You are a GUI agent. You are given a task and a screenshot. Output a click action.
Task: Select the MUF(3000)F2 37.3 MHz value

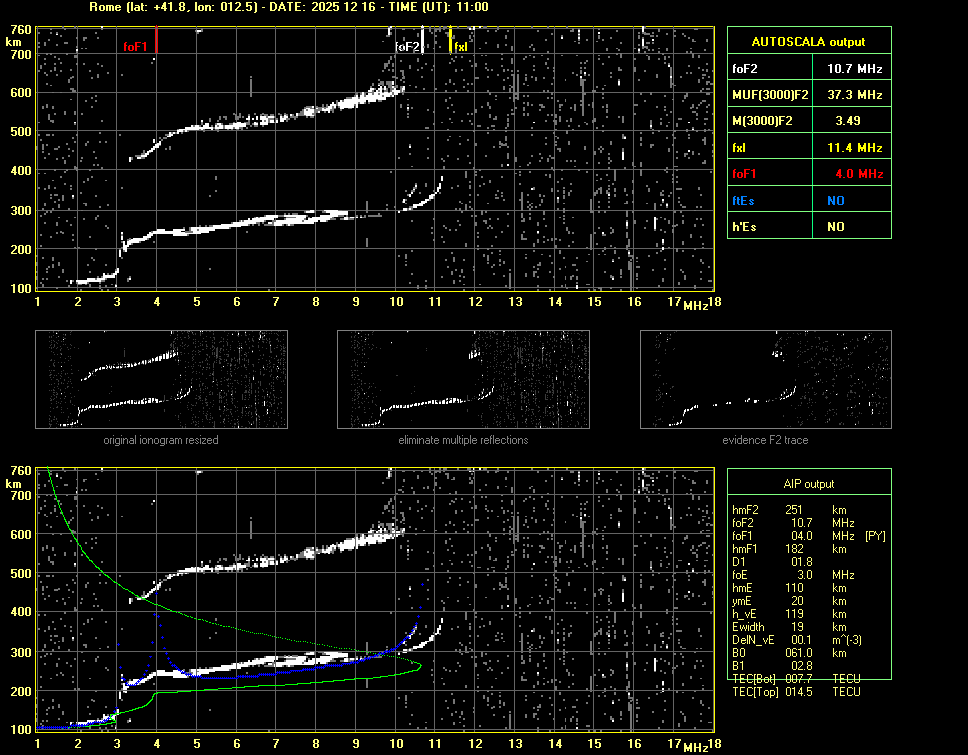tap(854, 95)
